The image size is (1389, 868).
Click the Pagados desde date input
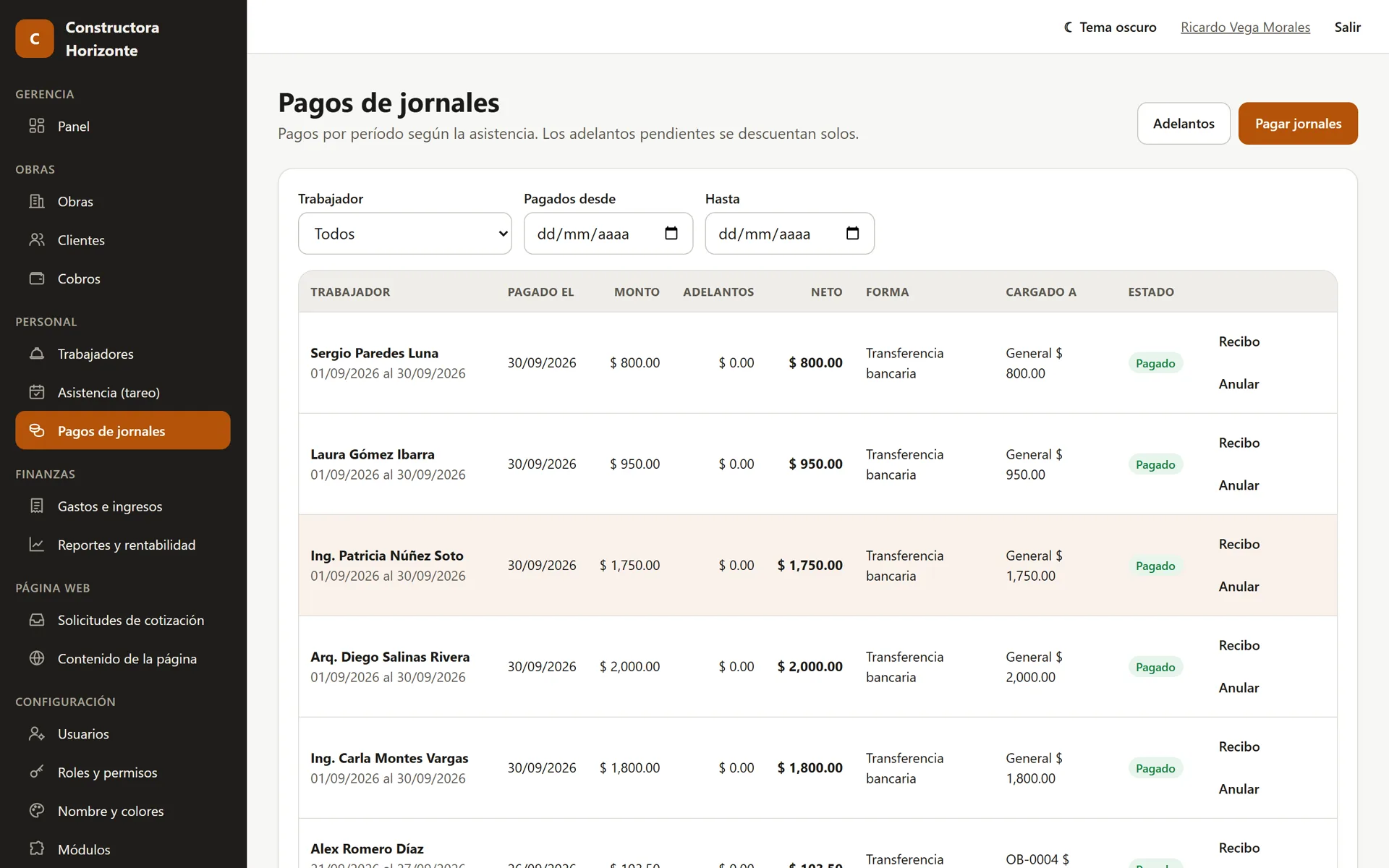tap(608, 233)
